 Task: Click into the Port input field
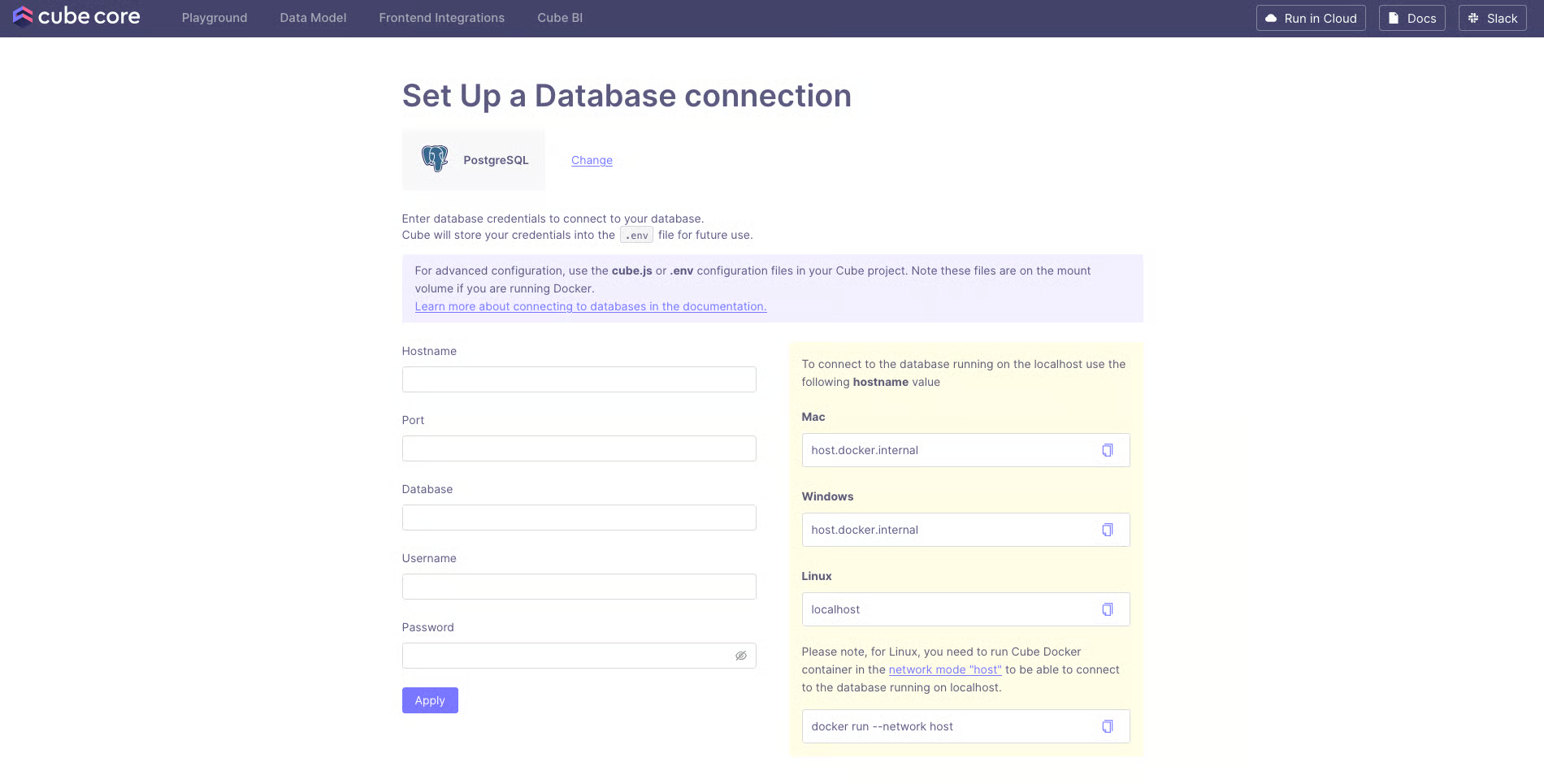tap(579, 448)
